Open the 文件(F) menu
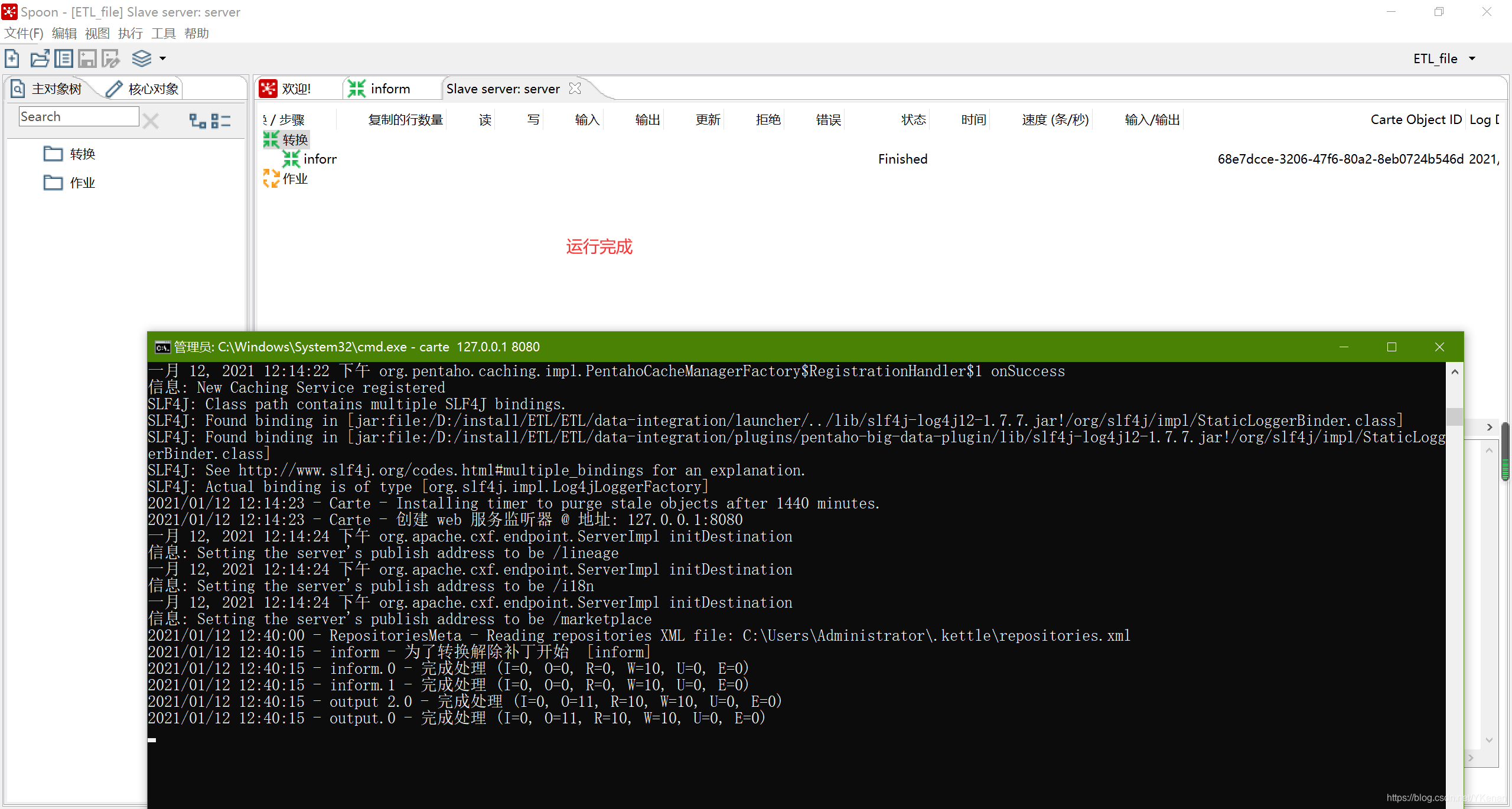 [x=24, y=33]
